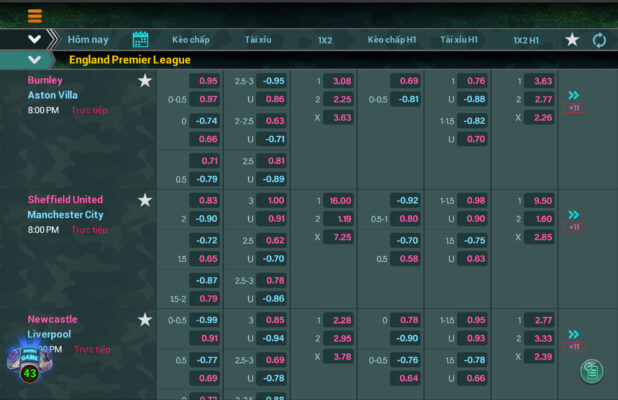Show more markets for Sheffield United match
Image resolution: width=618 pixels, height=400 pixels.
(x=574, y=220)
